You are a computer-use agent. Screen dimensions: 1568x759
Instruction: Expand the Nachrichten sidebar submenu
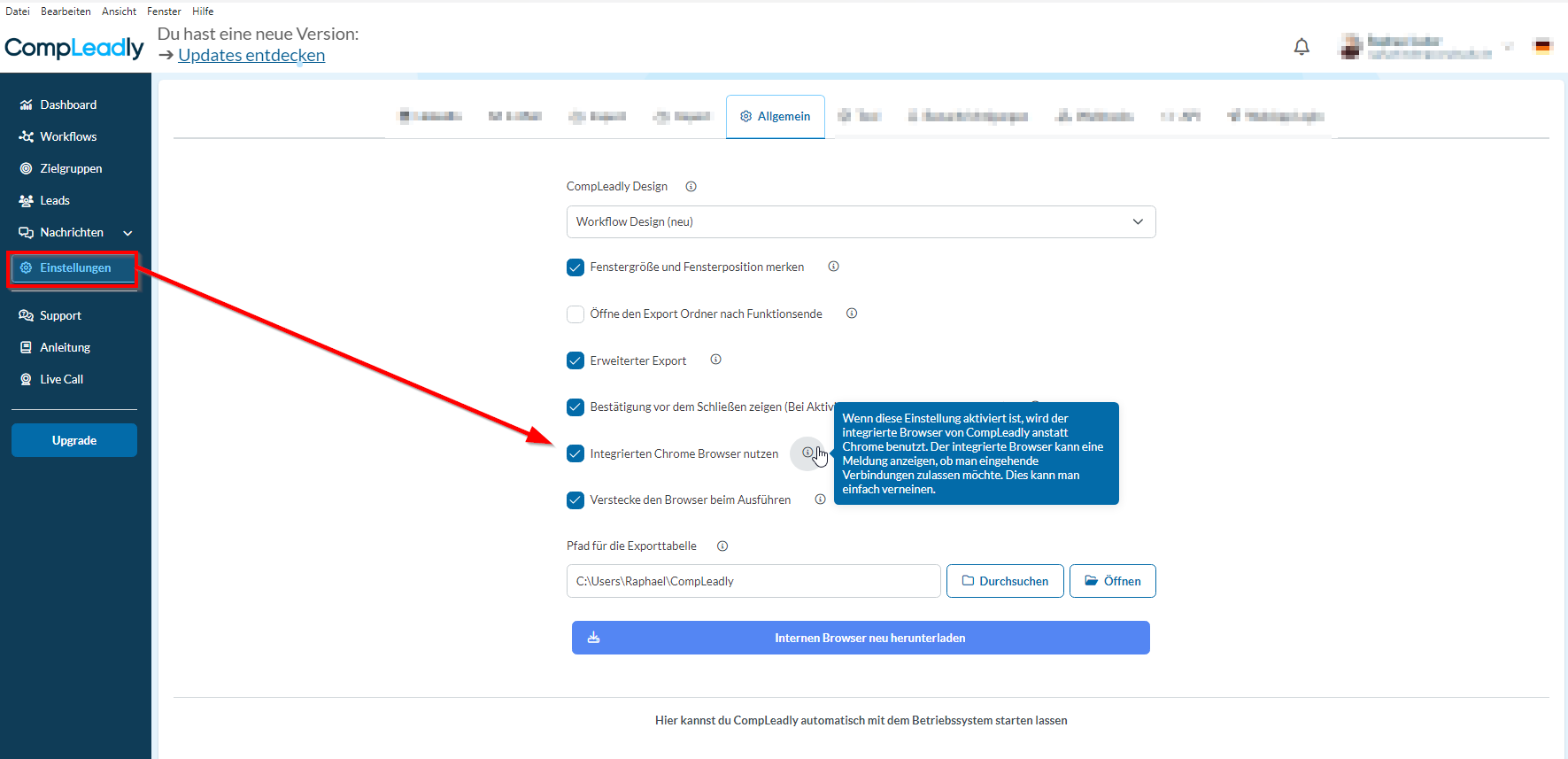click(x=127, y=233)
